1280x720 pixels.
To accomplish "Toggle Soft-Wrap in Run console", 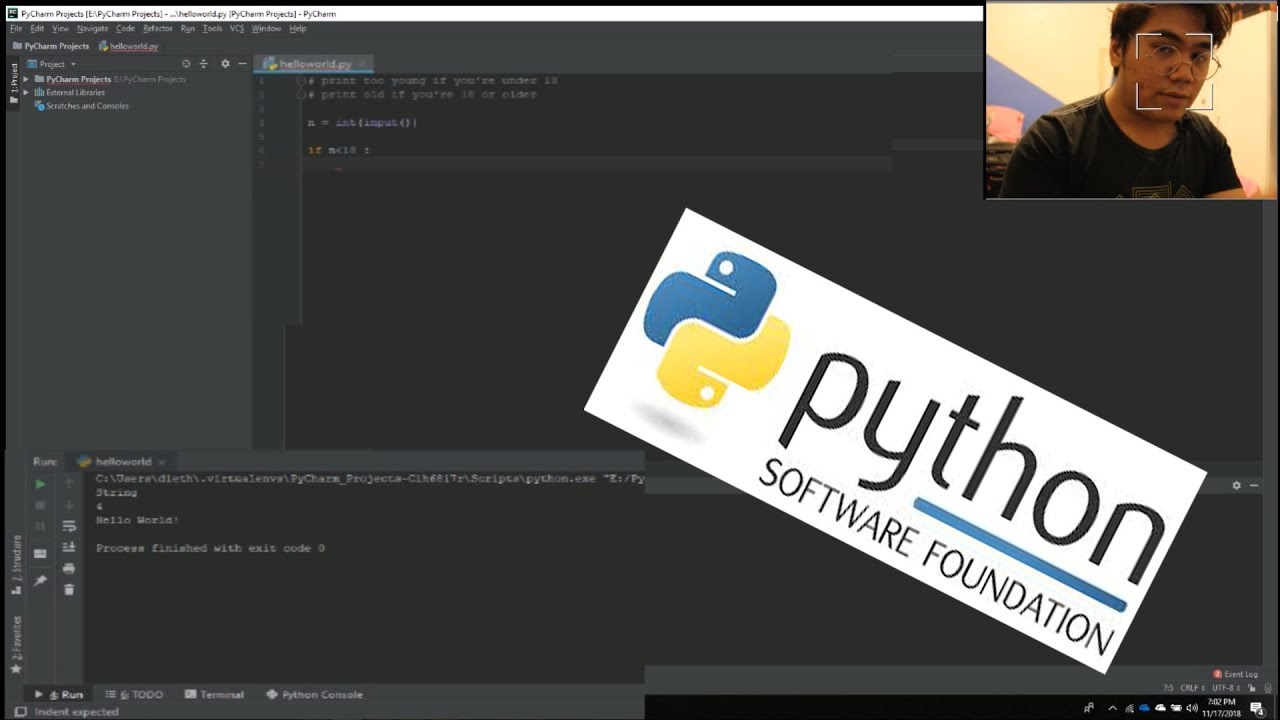I will click(x=69, y=526).
